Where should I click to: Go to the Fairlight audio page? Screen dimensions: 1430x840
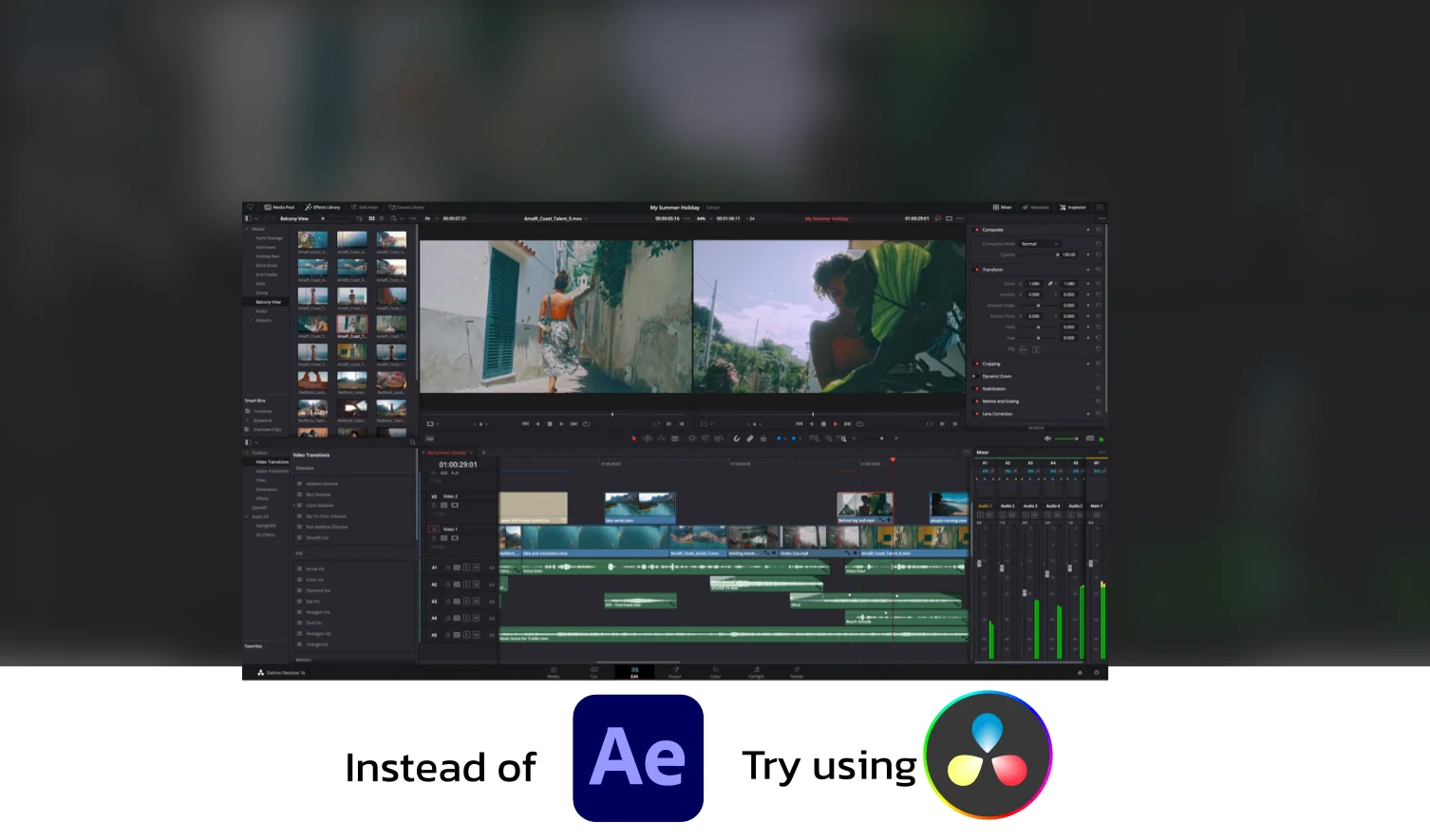click(x=756, y=672)
